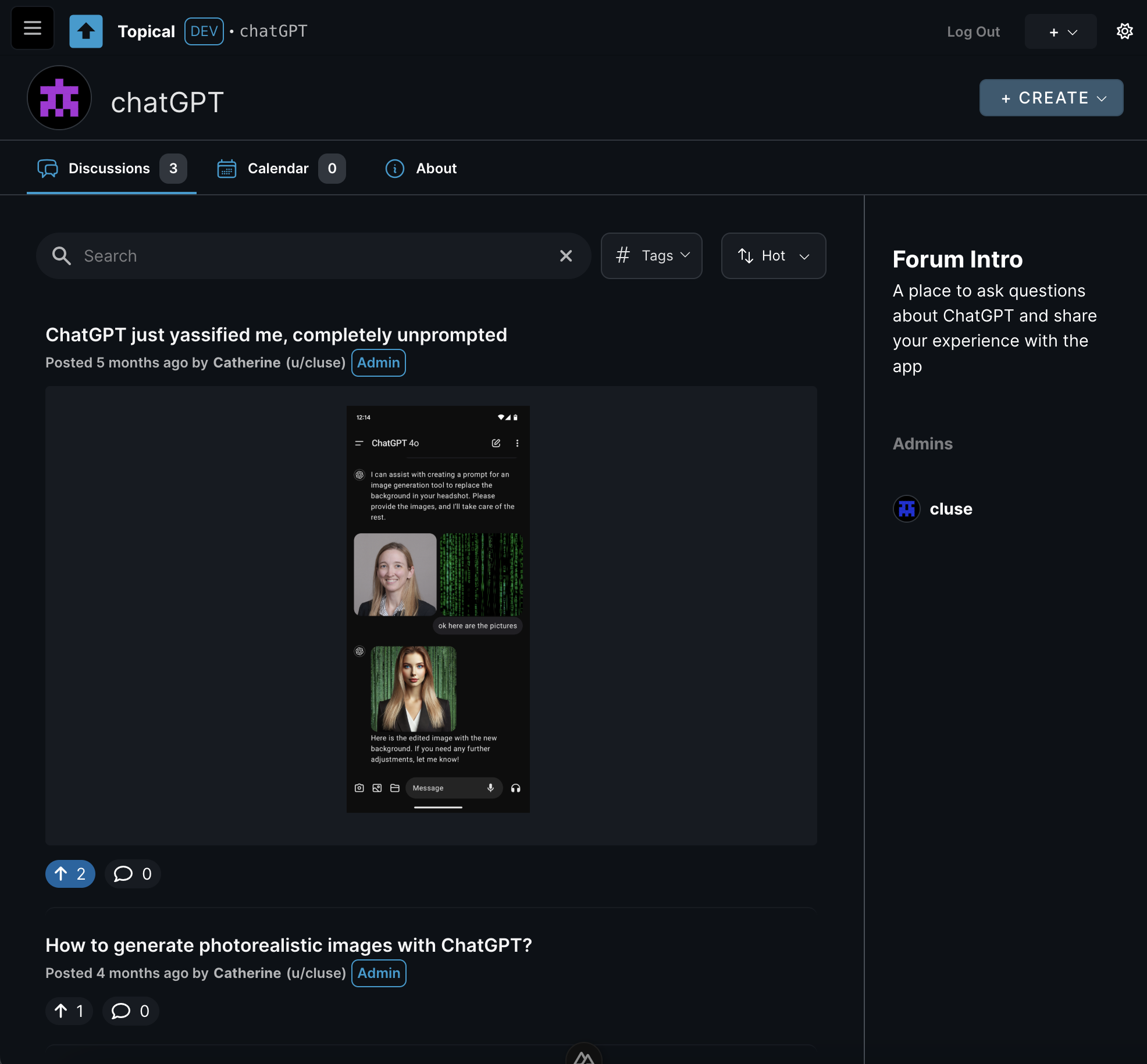Image resolution: width=1147 pixels, height=1064 pixels.
Task: Click the chatGPT breadcrumb link
Action: [273, 31]
